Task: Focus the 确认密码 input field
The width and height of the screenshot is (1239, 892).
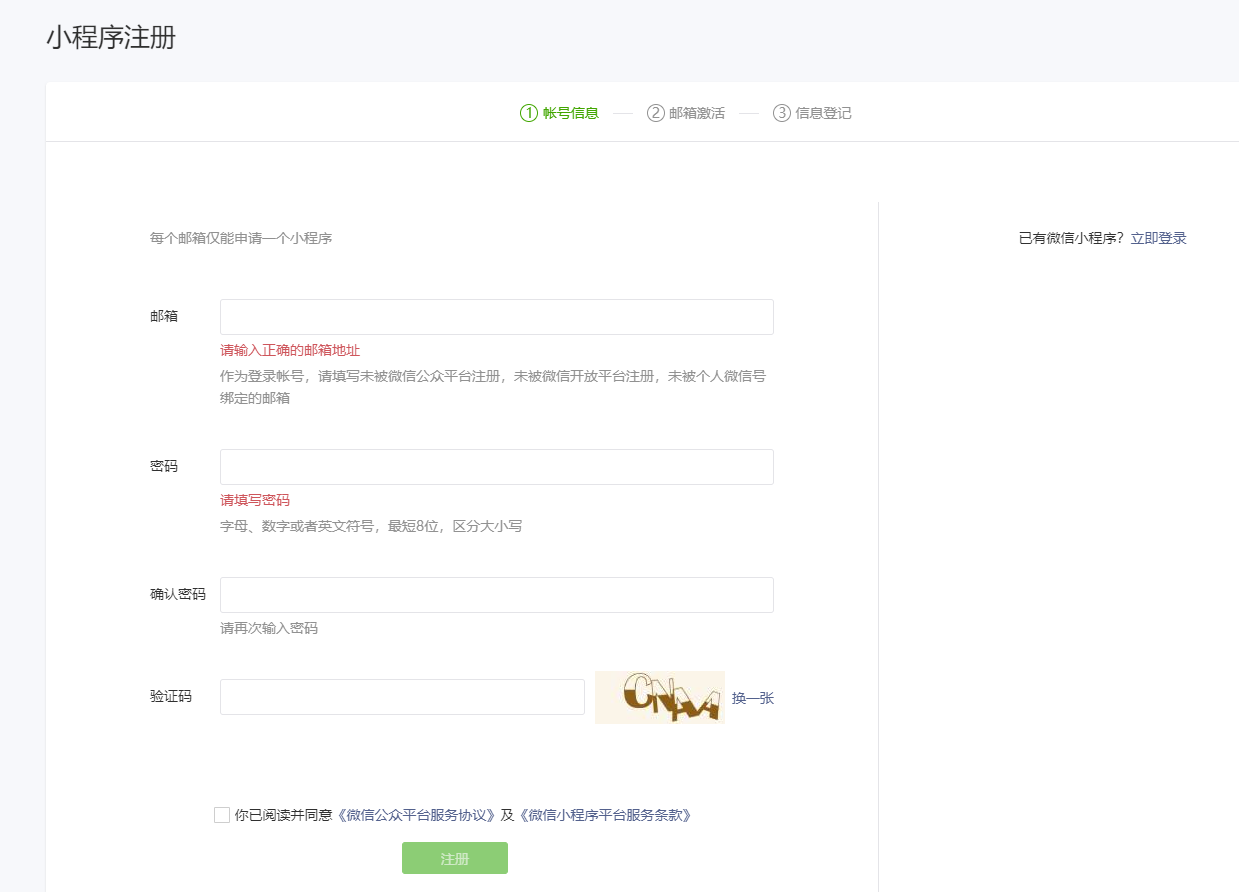Action: (x=497, y=595)
